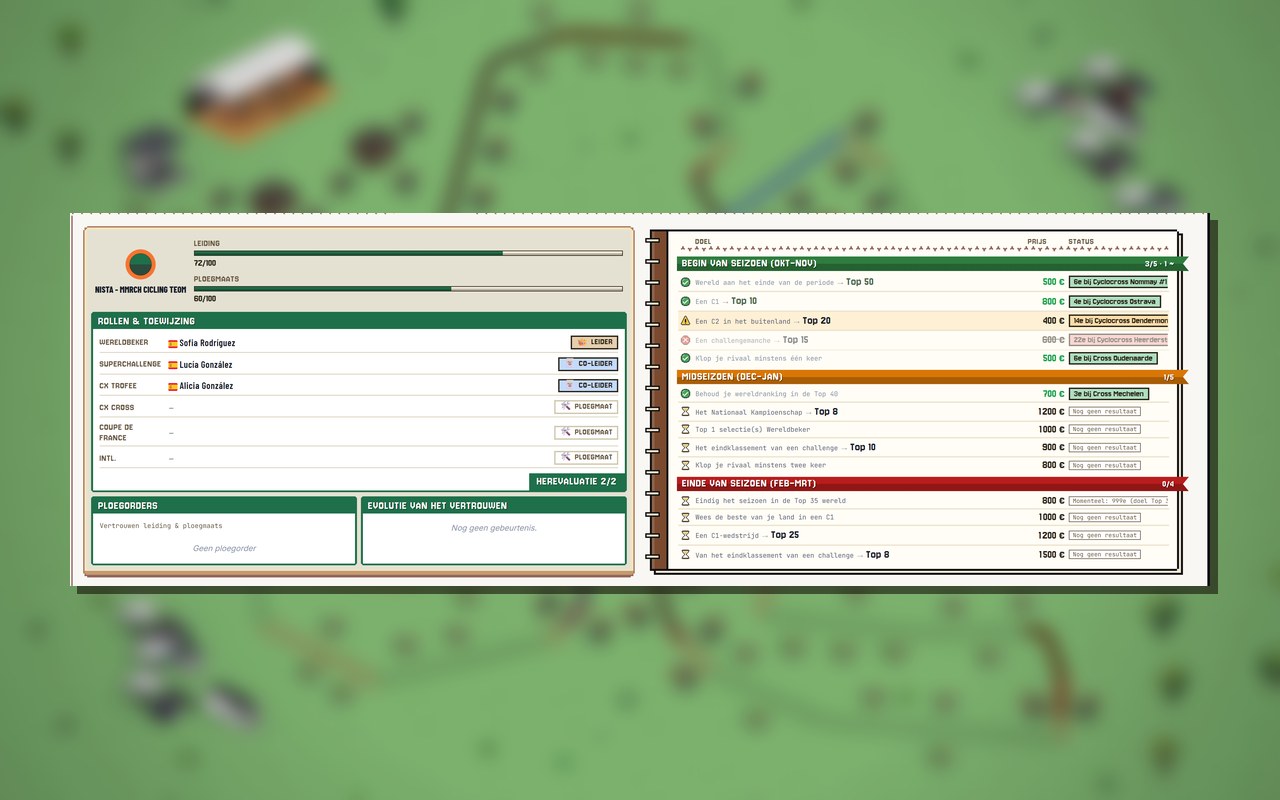
Task: Click the Ploegmaat button in the CX Cross row
Action: [586, 407]
